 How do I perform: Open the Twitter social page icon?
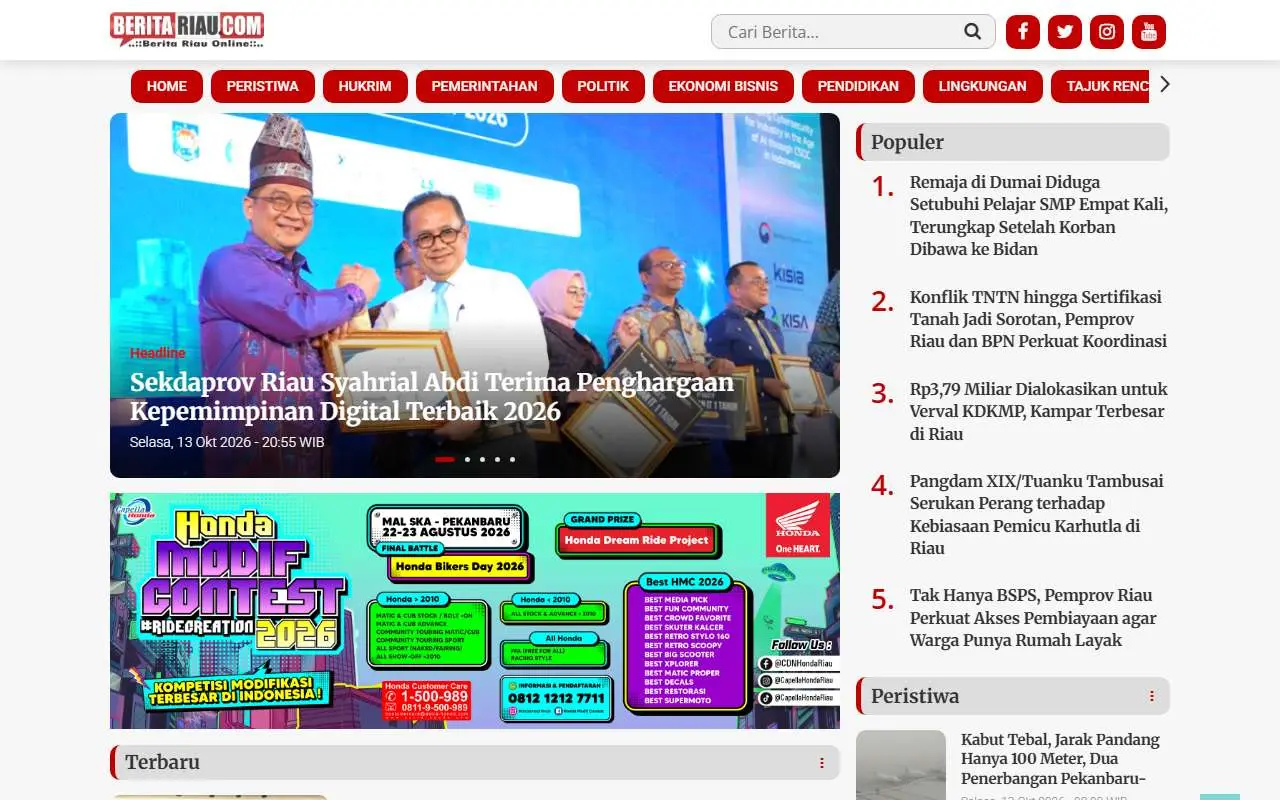(1065, 31)
